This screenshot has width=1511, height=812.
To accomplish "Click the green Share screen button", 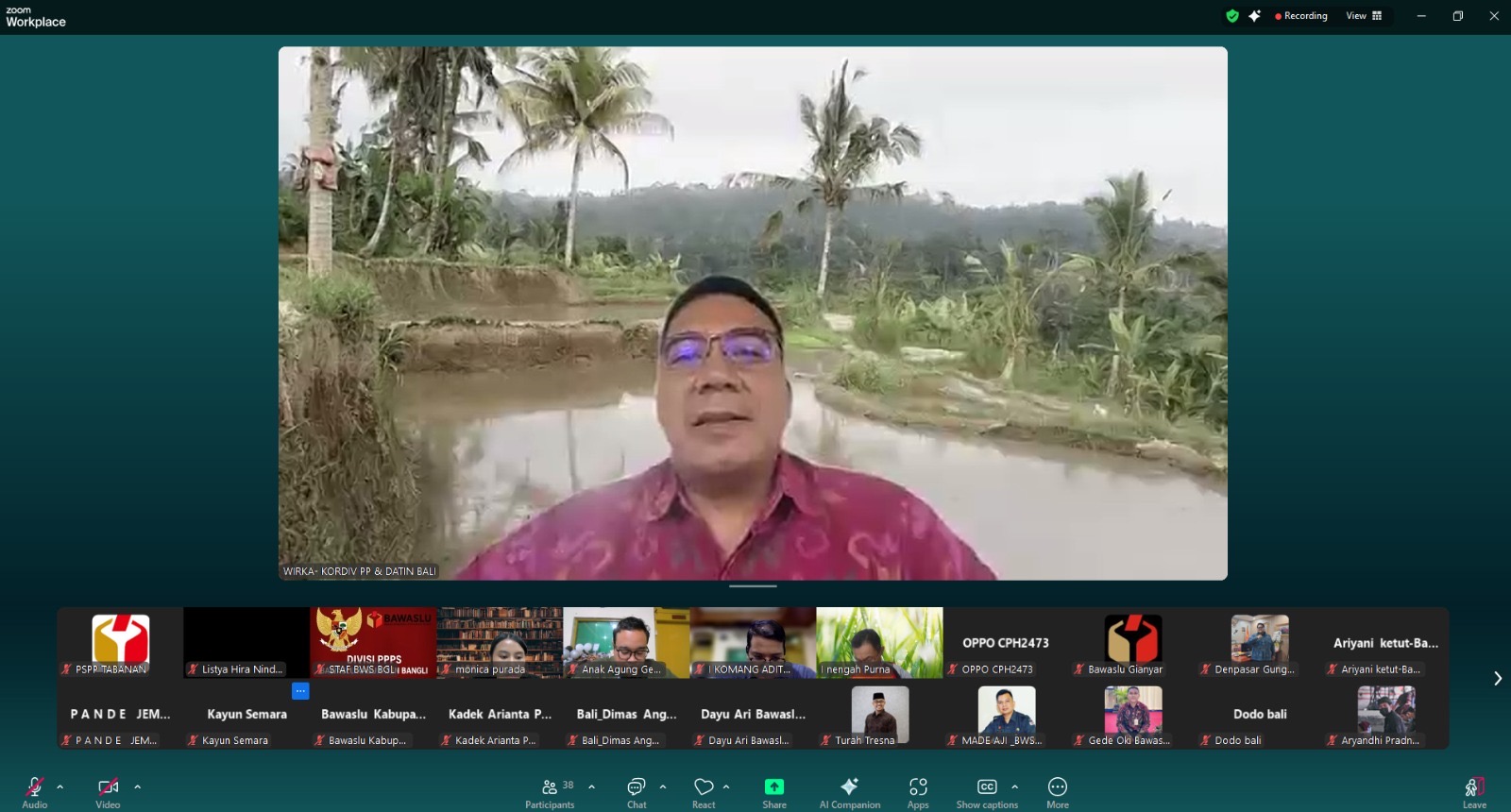I will coord(774,791).
